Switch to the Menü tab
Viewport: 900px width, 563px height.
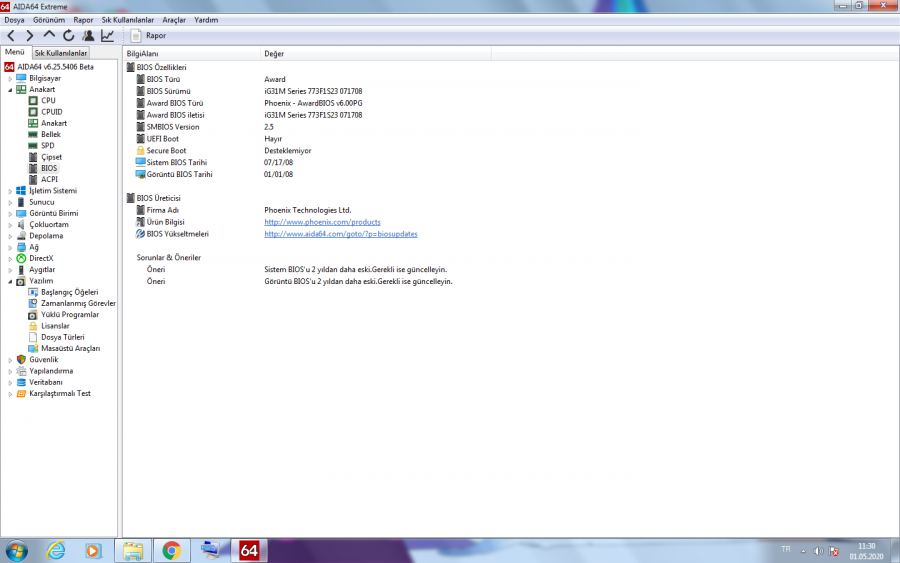(15, 52)
